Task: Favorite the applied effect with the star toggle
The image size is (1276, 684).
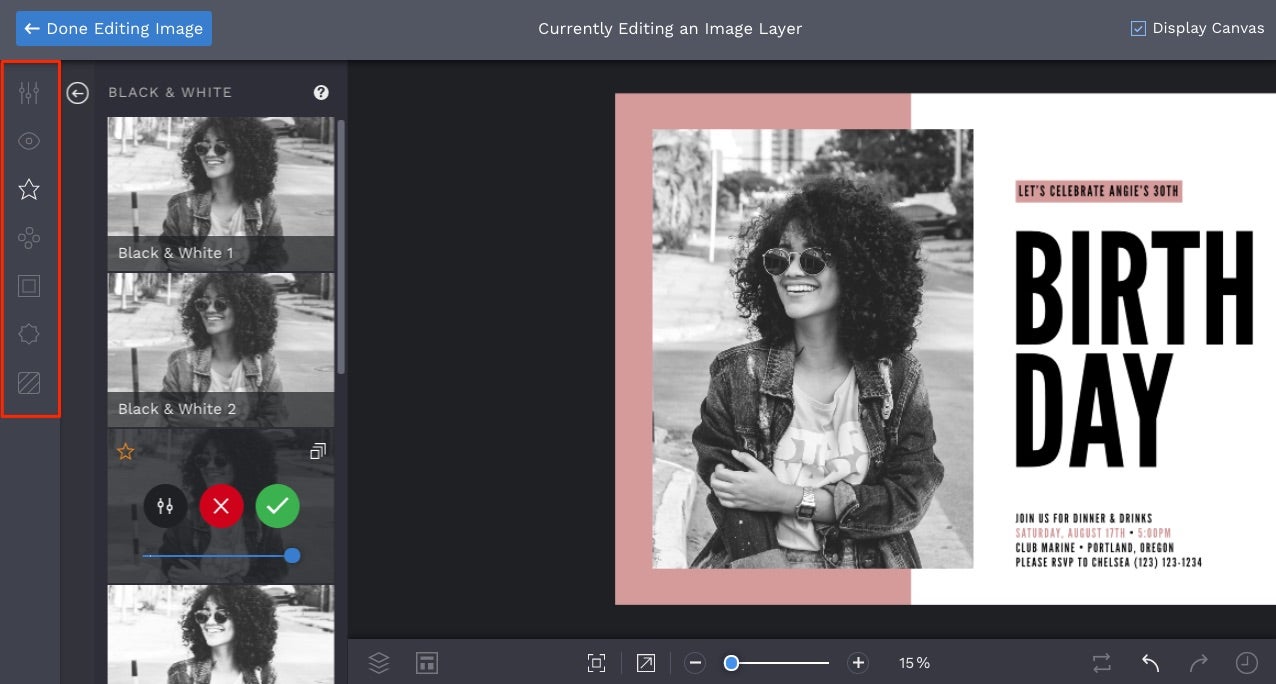Action: 125,451
